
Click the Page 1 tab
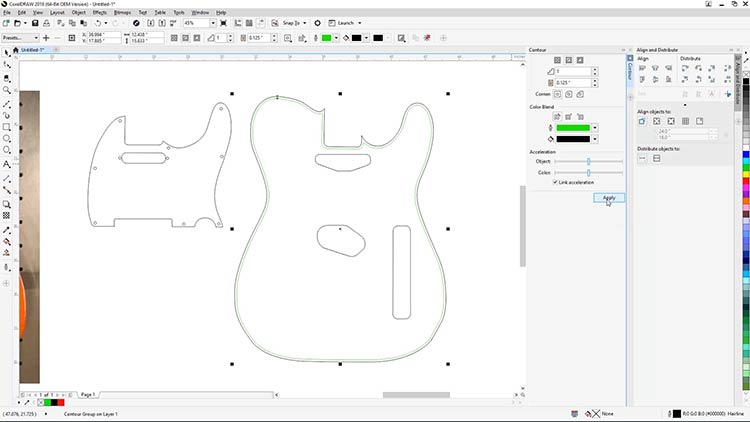(88, 395)
